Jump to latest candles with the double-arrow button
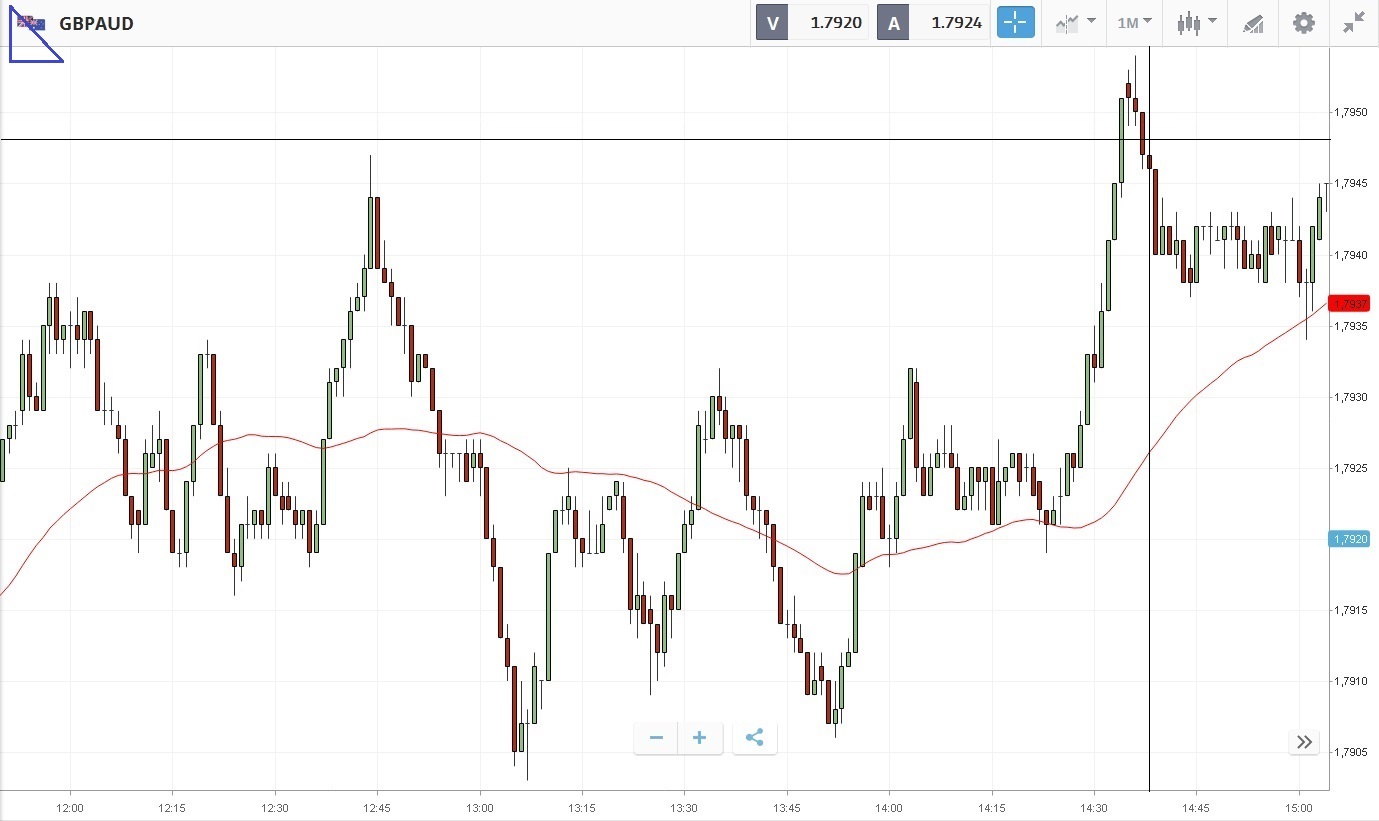This screenshot has height=821, width=1379. (x=1304, y=742)
